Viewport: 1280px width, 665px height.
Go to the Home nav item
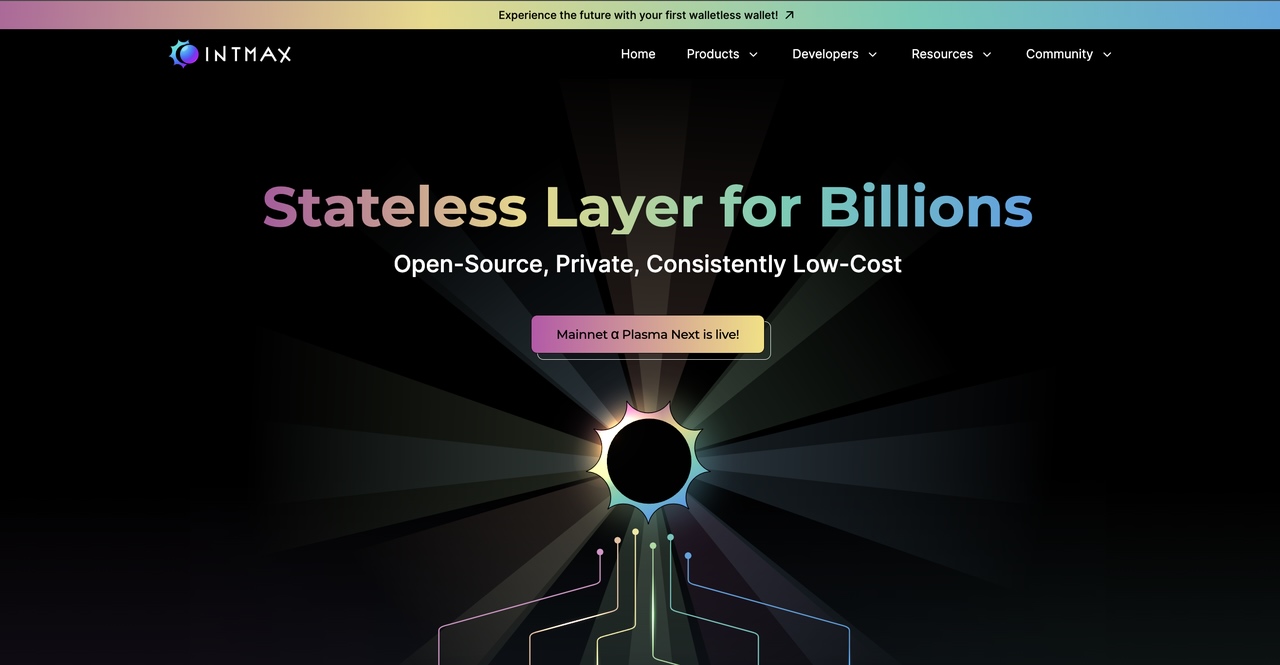click(638, 54)
